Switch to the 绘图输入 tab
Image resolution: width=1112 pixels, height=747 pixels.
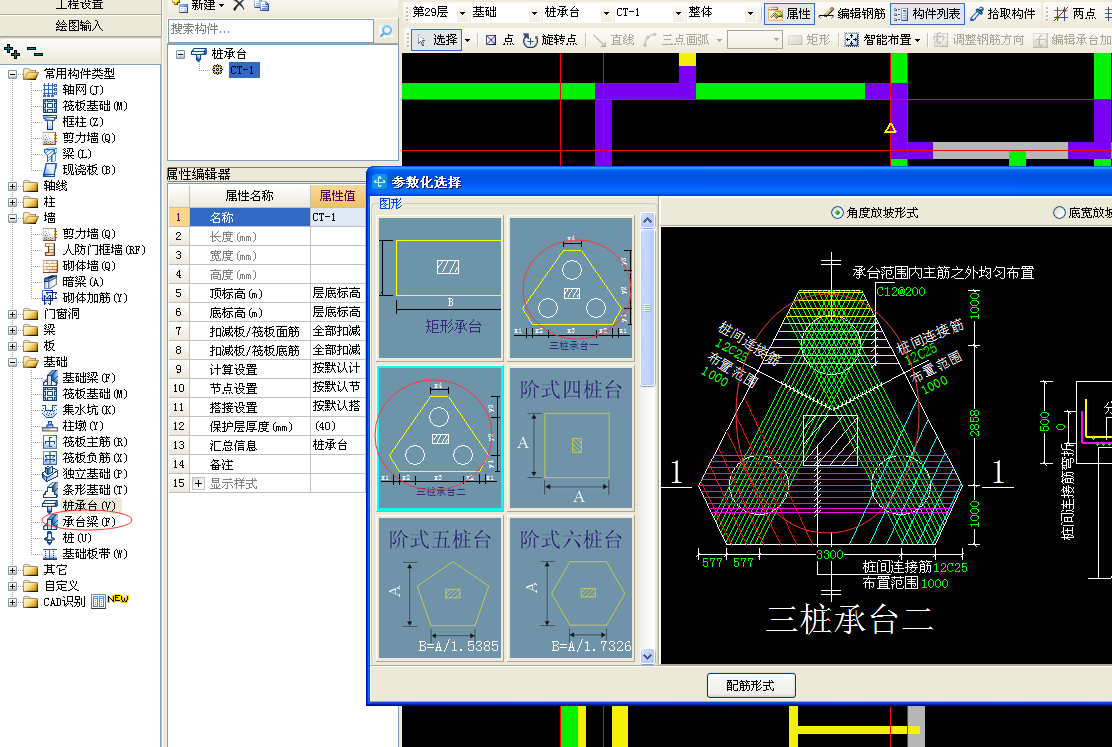(79, 26)
